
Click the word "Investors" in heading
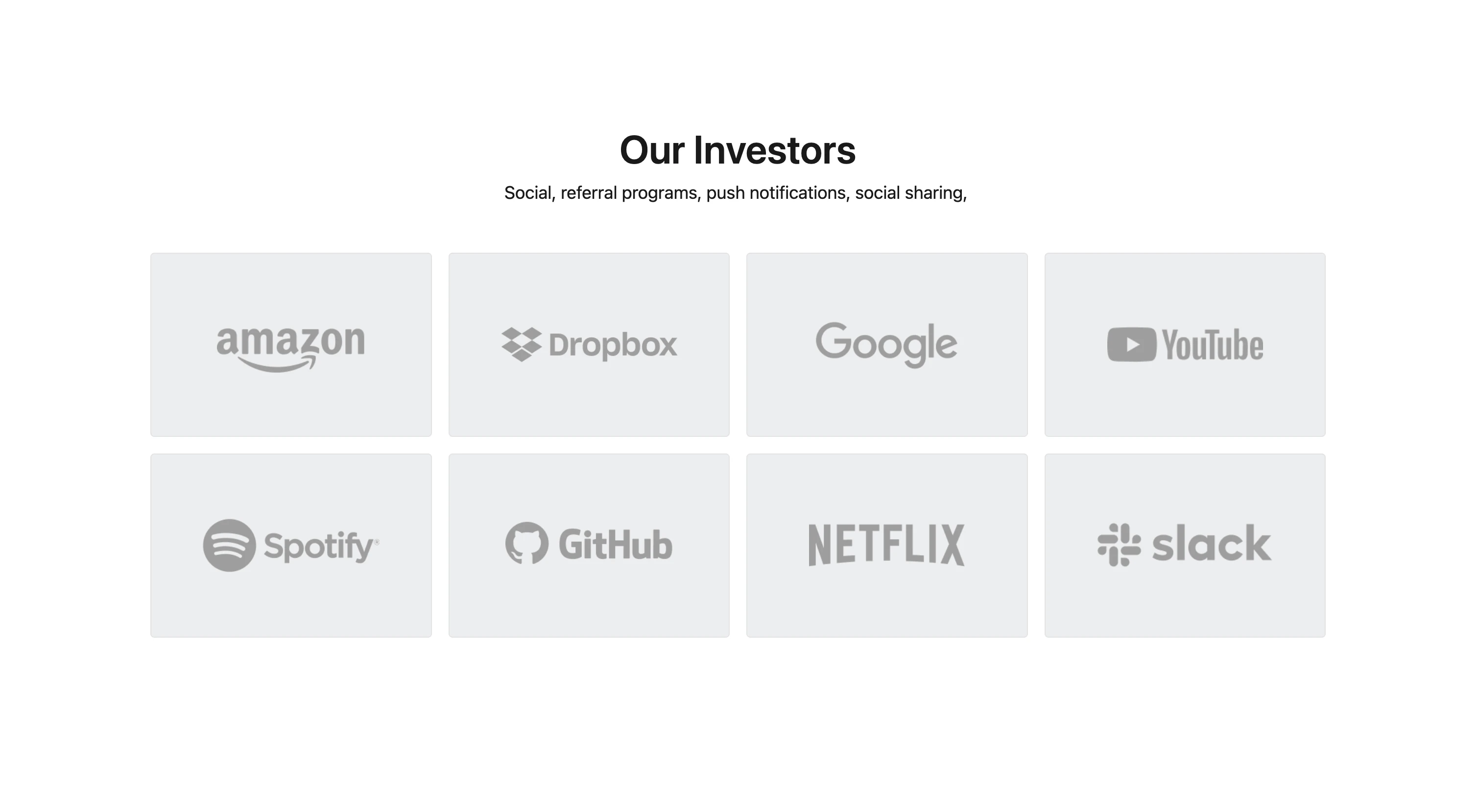775,150
